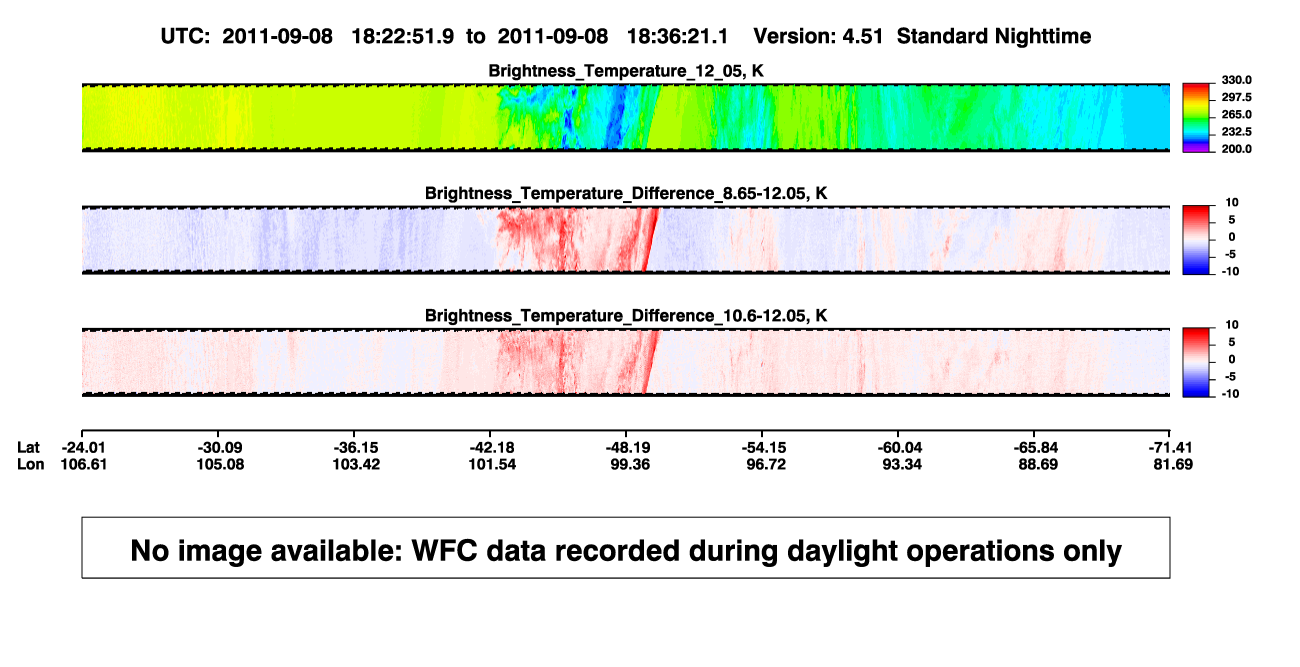Click the Brightness_Temperature_12_05 panel title
Screen dimensions: 1300x667
(x=626, y=70)
